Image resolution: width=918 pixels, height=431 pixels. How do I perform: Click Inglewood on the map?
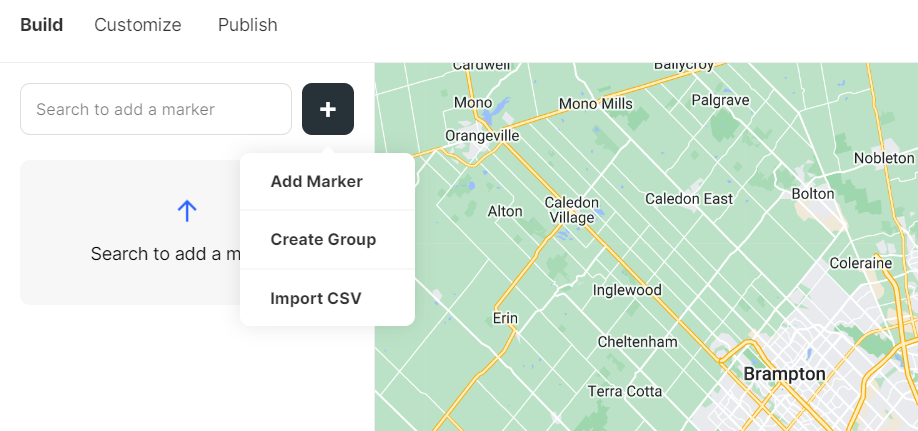click(x=627, y=290)
